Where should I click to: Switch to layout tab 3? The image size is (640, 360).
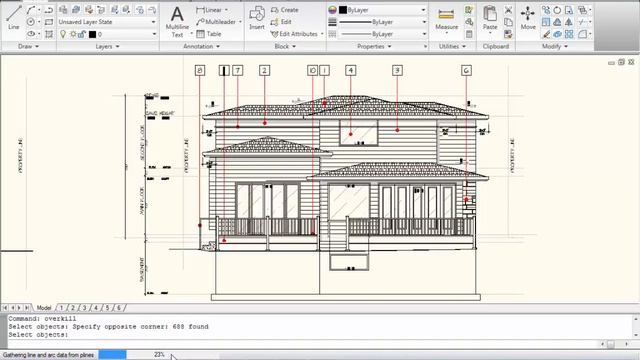pyautogui.click(x=84, y=308)
